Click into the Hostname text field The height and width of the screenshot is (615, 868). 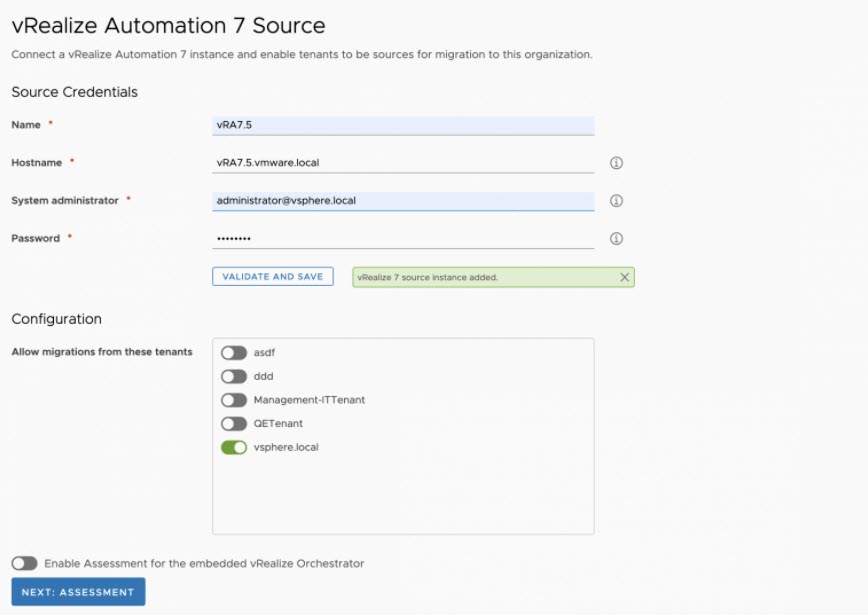point(403,162)
